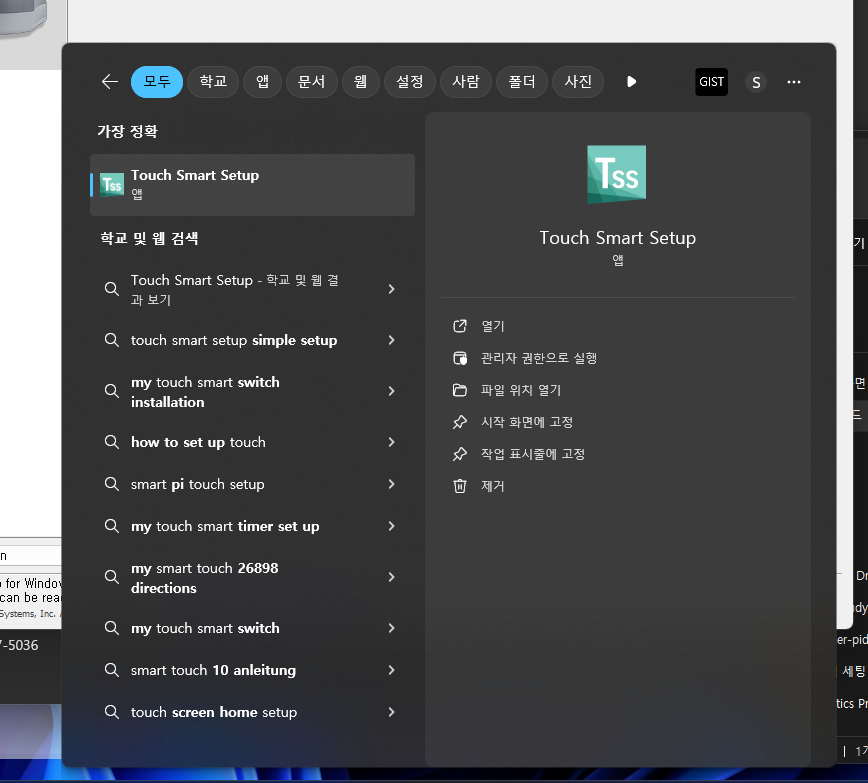Switch to the 학교 filter tab
Screen dimensions: 868x783
coord(213,82)
